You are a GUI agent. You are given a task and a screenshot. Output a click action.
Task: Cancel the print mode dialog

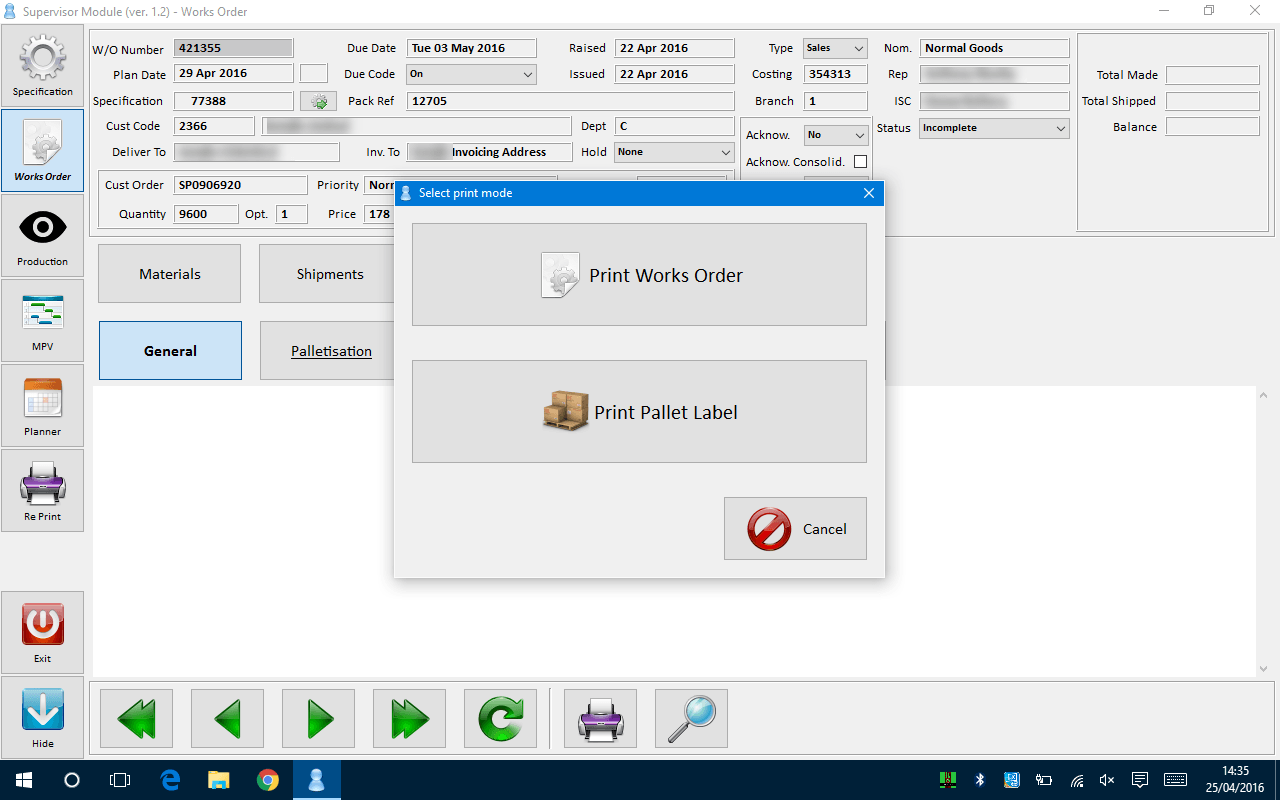795,529
